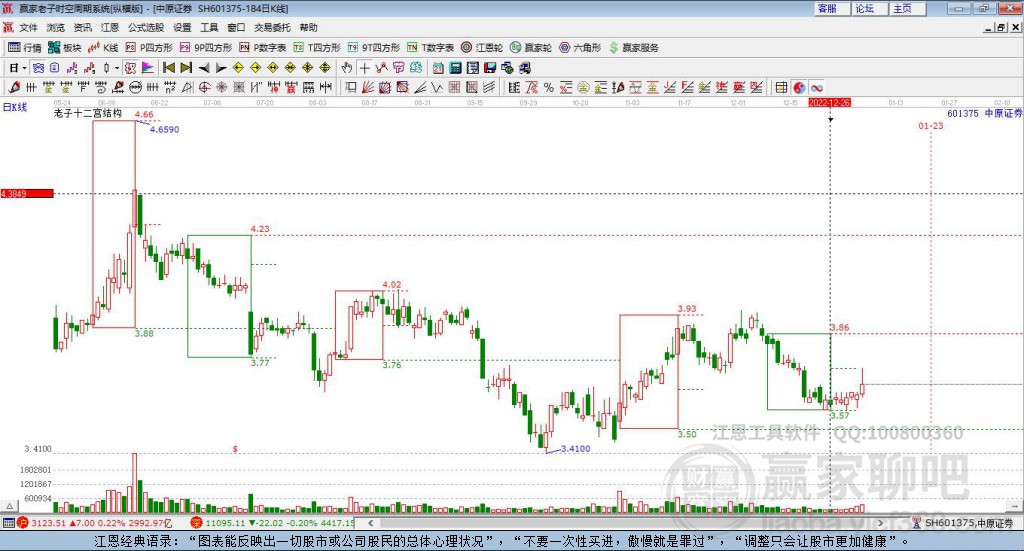Toggle the infinity loop icon

click(816, 87)
